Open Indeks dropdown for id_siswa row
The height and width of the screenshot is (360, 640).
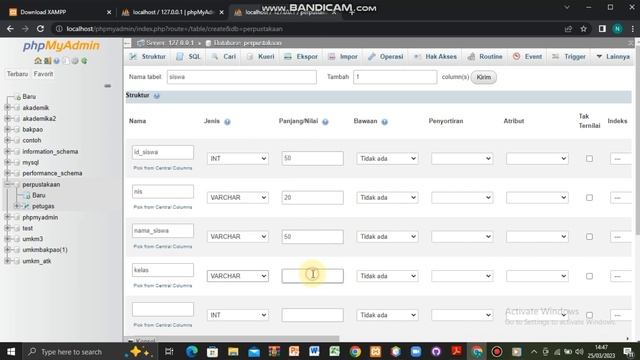pyautogui.click(x=621, y=158)
